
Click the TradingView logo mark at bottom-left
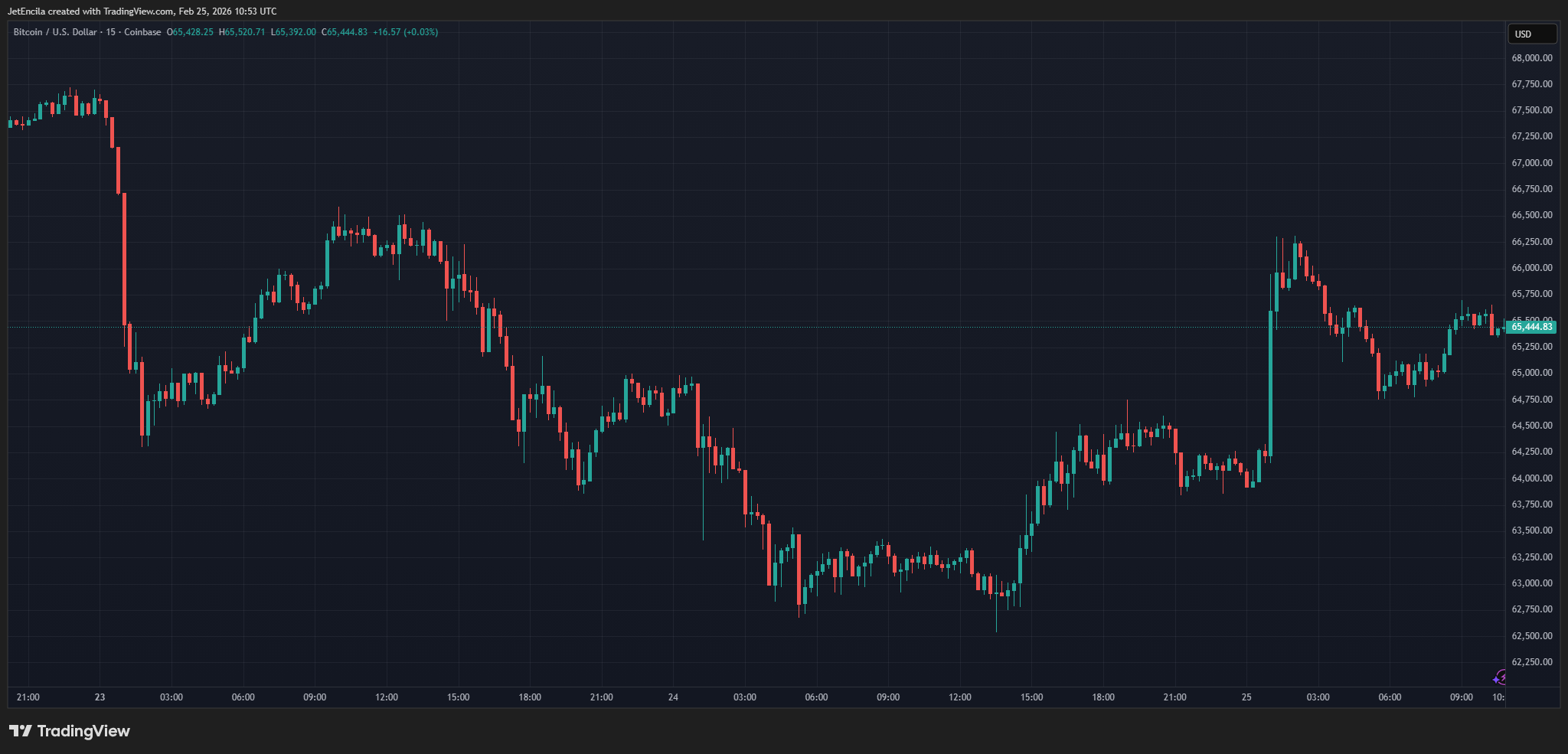pos(21,731)
